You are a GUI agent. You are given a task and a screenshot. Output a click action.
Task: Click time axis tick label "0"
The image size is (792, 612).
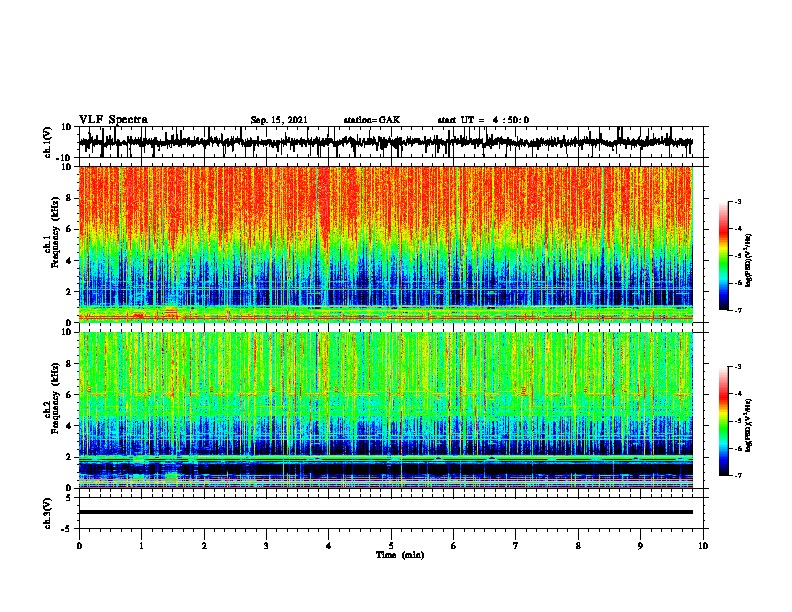[x=79, y=546]
